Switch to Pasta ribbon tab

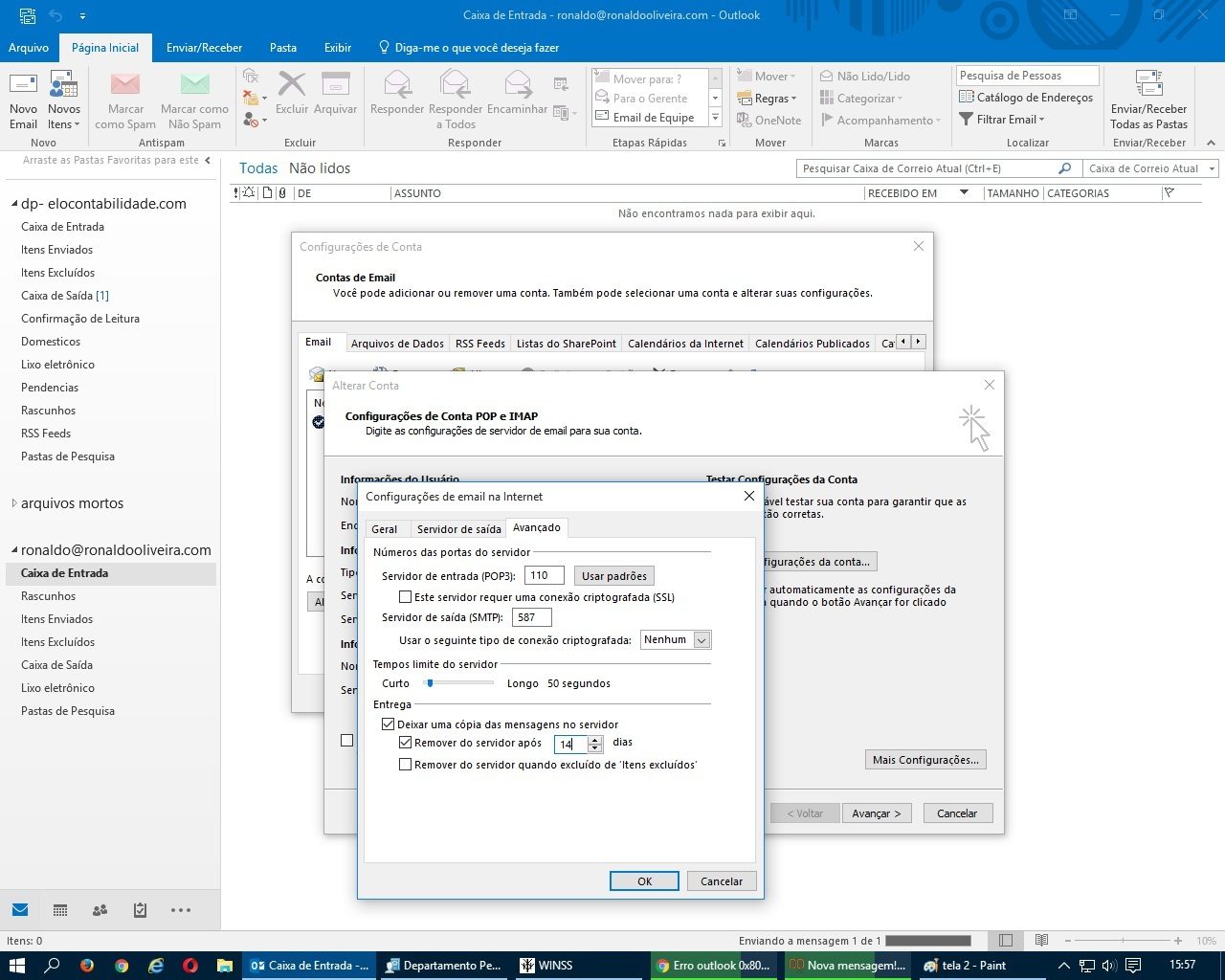point(282,47)
